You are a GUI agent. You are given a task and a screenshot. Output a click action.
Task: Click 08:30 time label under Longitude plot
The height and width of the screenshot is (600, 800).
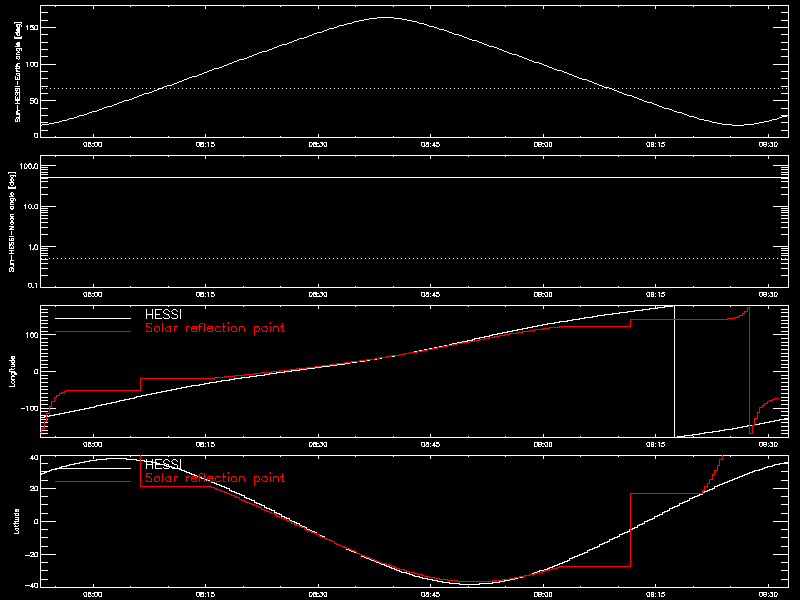318,445
